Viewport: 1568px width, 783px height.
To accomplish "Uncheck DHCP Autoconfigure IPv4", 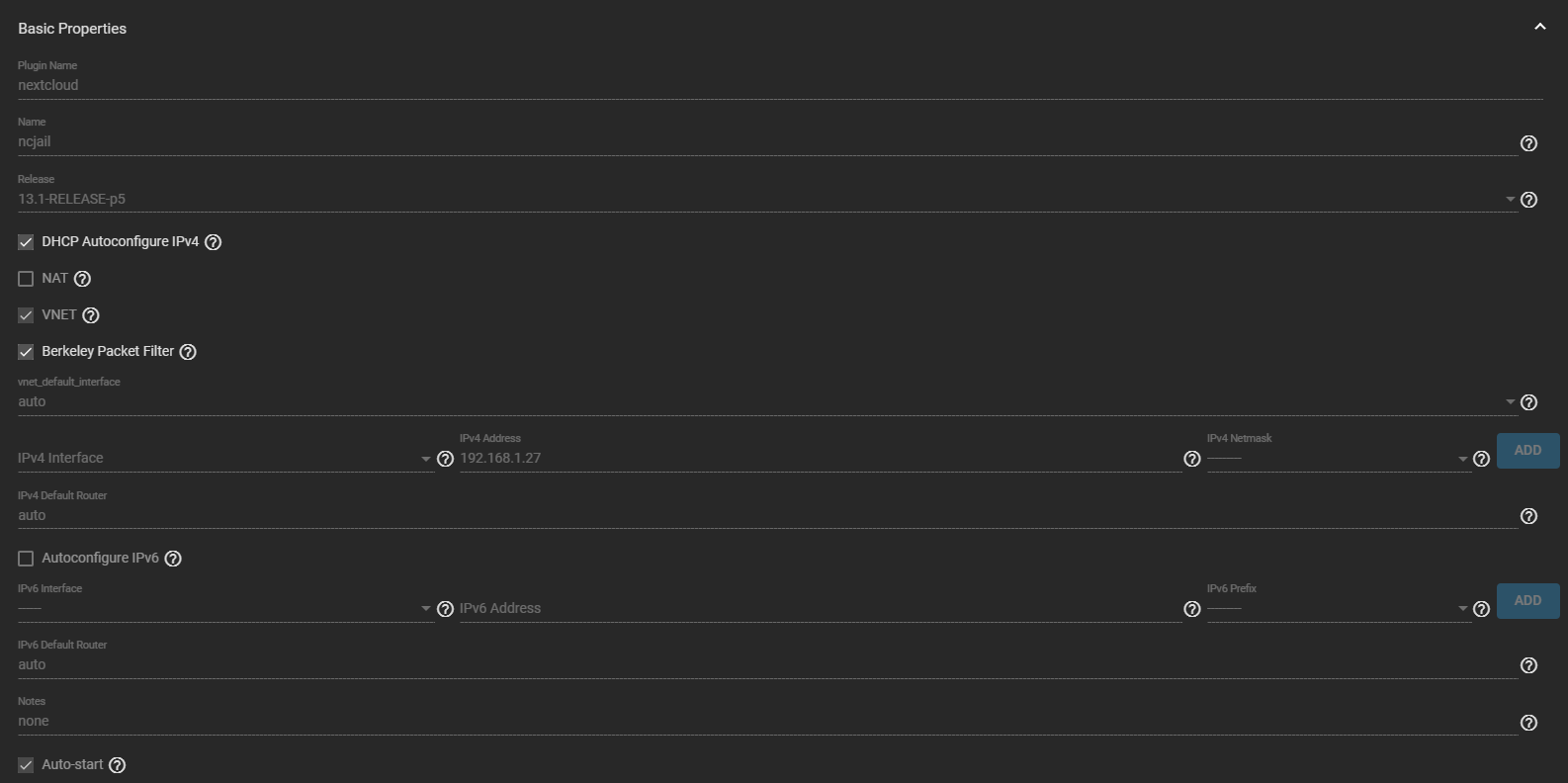I will pos(26,242).
